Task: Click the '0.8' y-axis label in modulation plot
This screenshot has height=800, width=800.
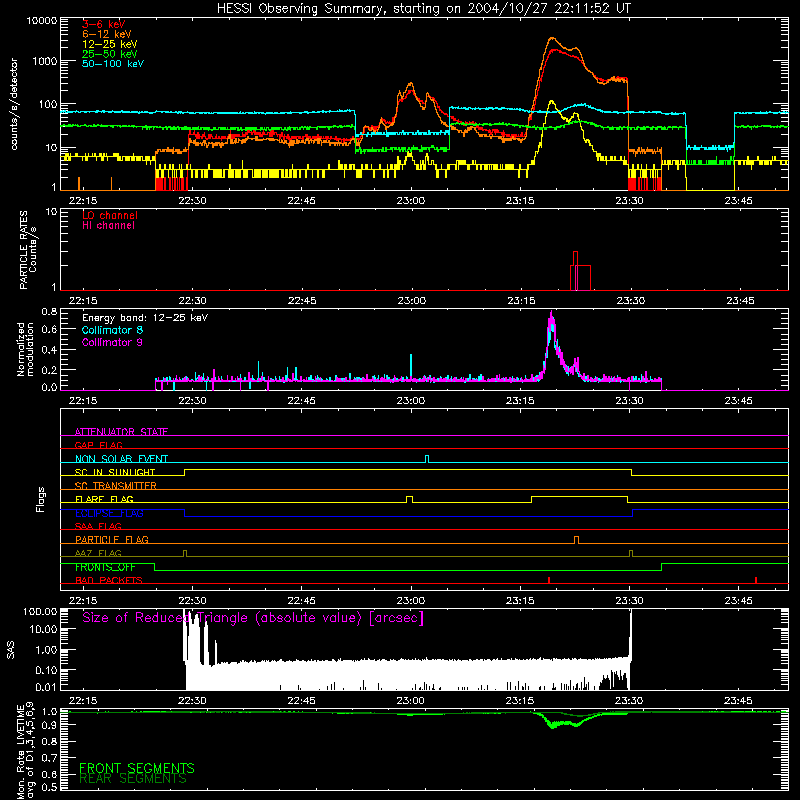Action: pos(49,311)
